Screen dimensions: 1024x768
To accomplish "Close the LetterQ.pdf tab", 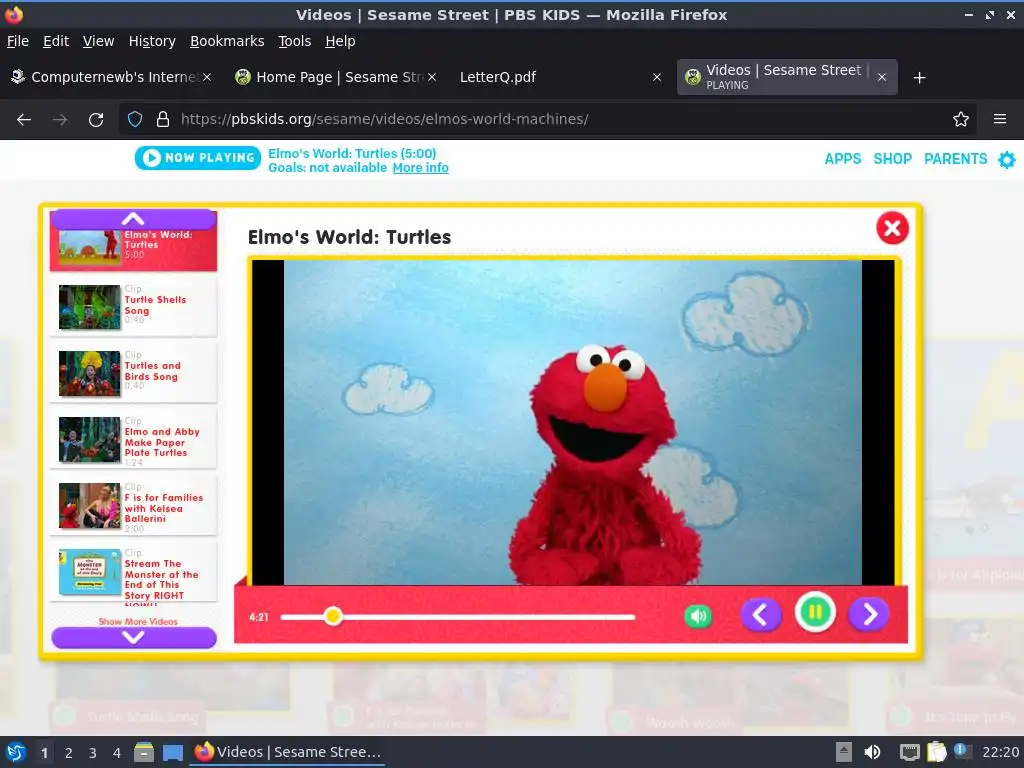I will click(657, 77).
